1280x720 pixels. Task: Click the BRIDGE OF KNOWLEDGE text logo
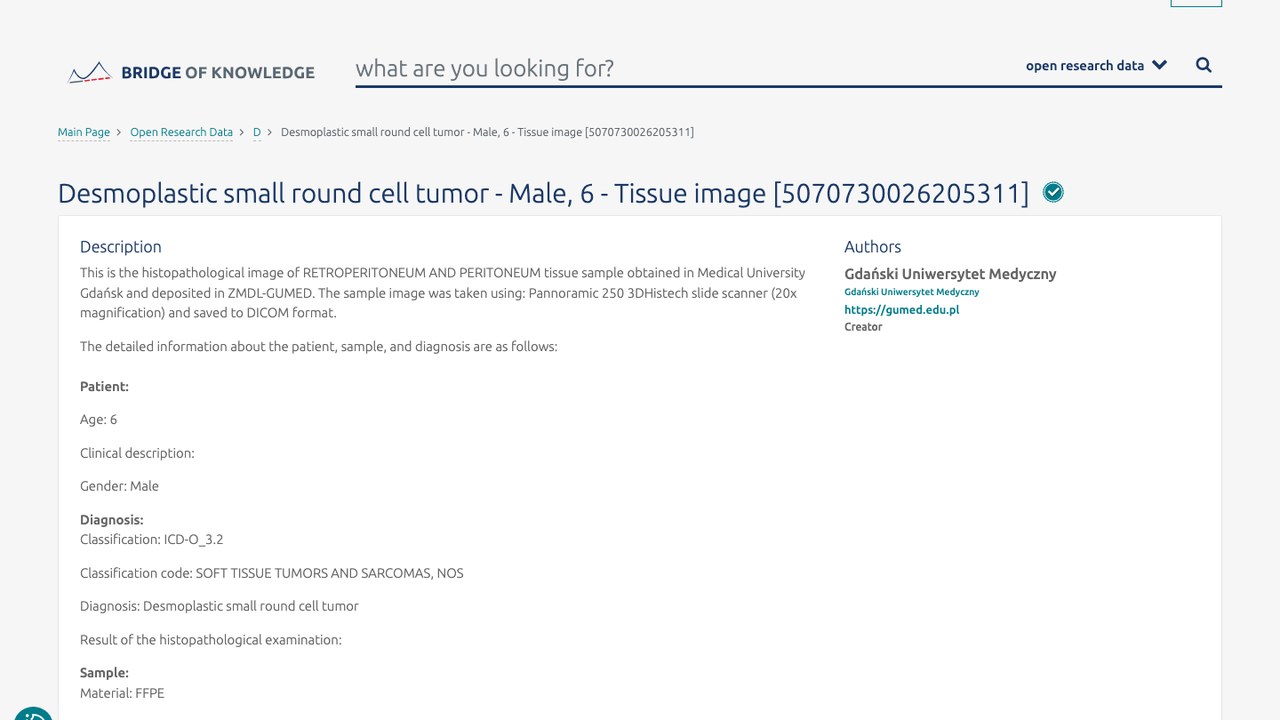217,72
